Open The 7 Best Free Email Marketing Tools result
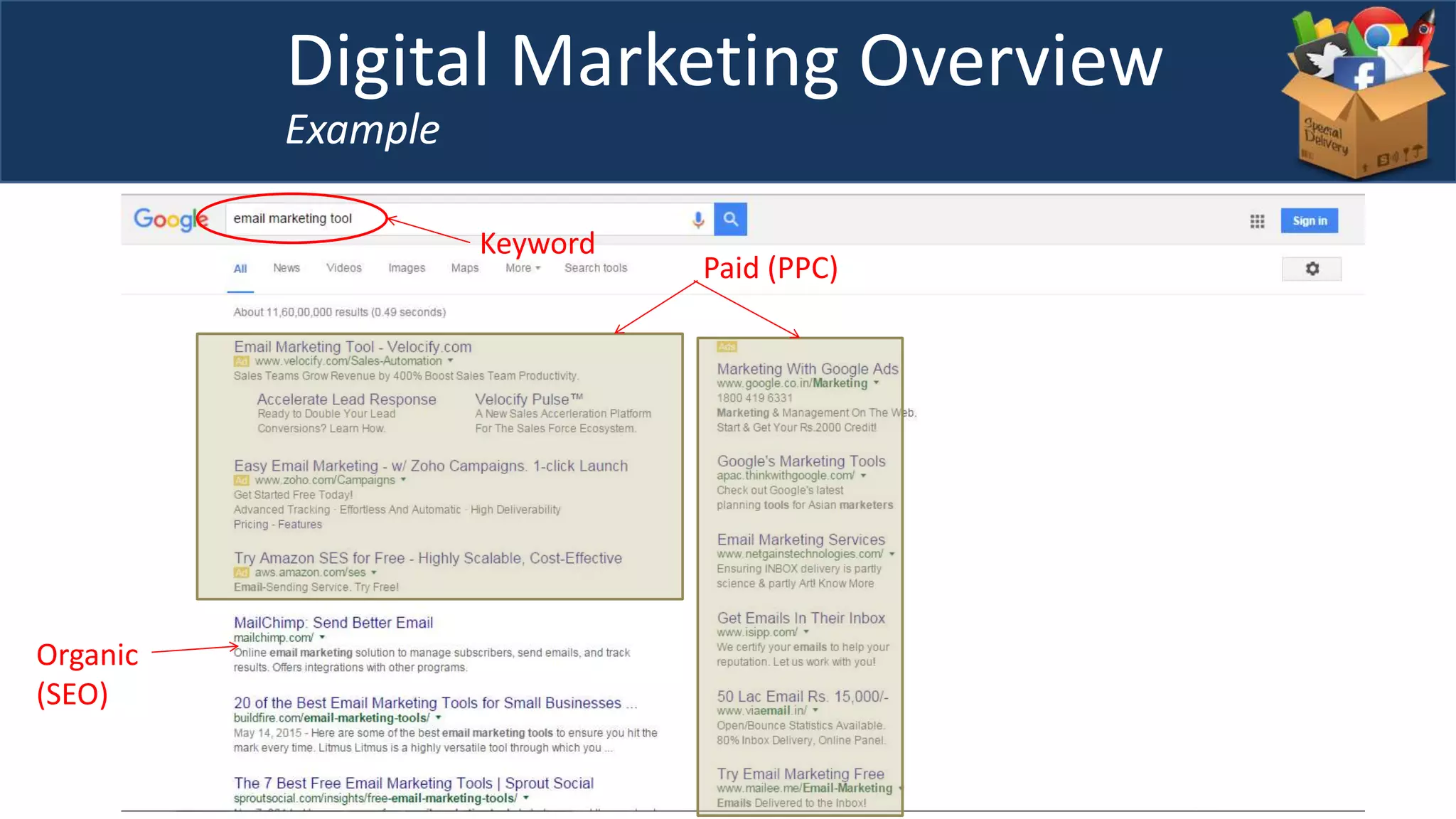This screenshot has width=1456, height=819. (414, 783)
